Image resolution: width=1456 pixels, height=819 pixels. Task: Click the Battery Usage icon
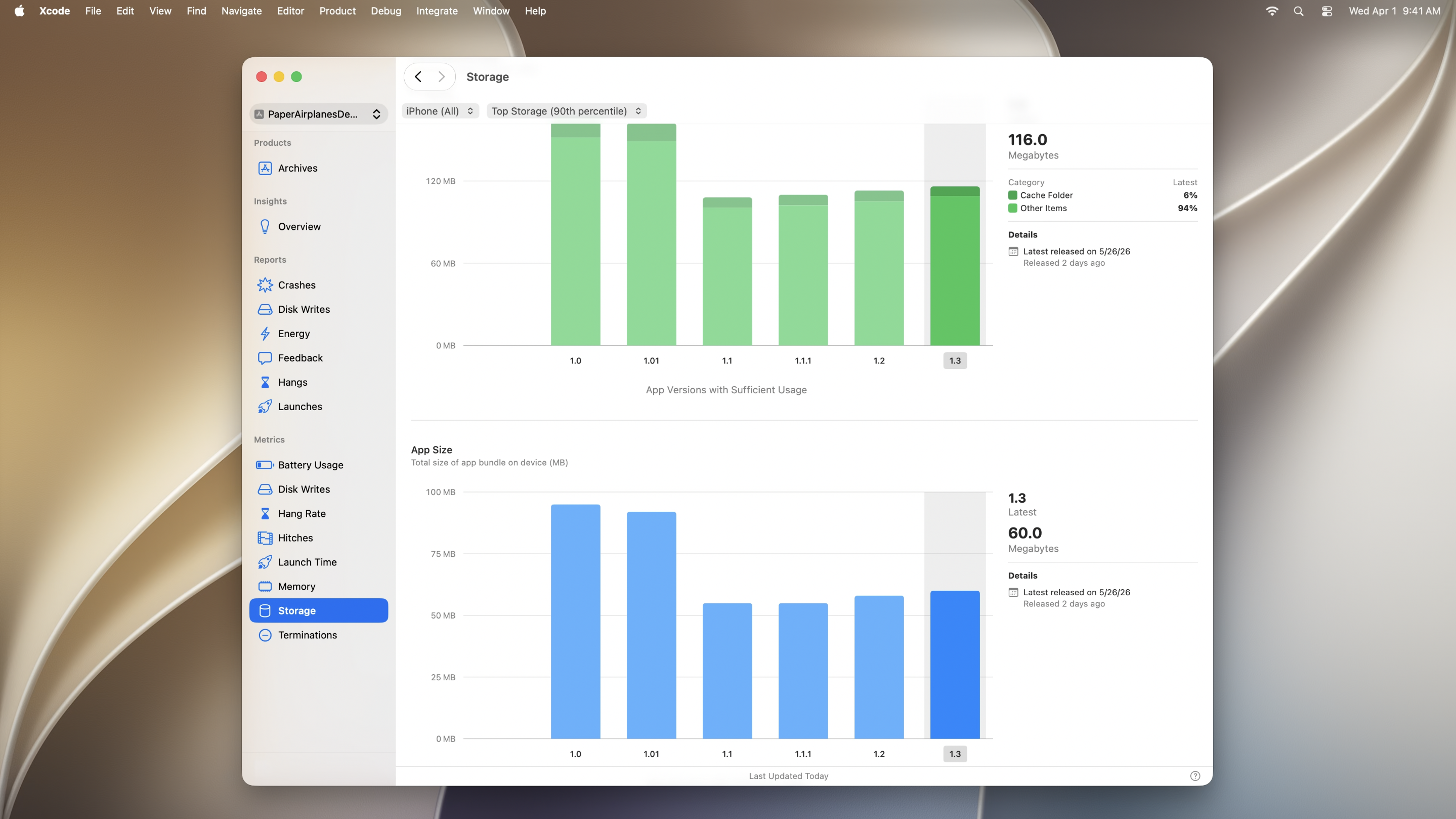265,464
